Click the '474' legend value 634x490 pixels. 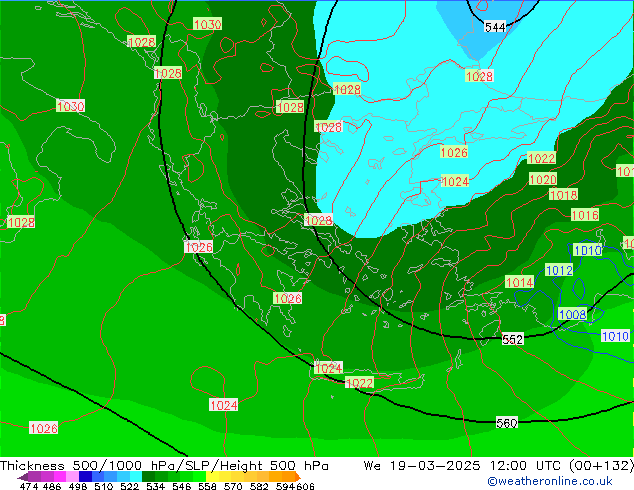(29, 486)
